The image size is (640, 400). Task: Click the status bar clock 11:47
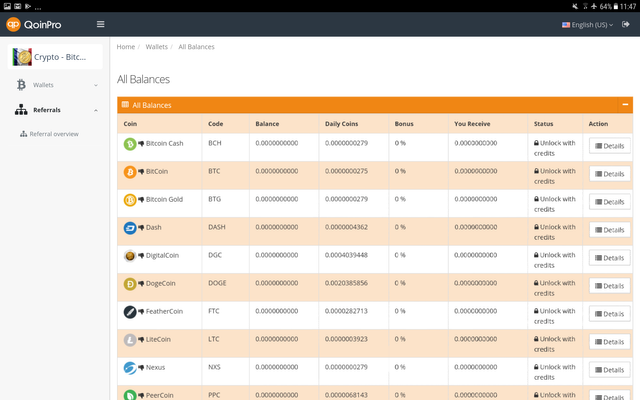(628, 6)
